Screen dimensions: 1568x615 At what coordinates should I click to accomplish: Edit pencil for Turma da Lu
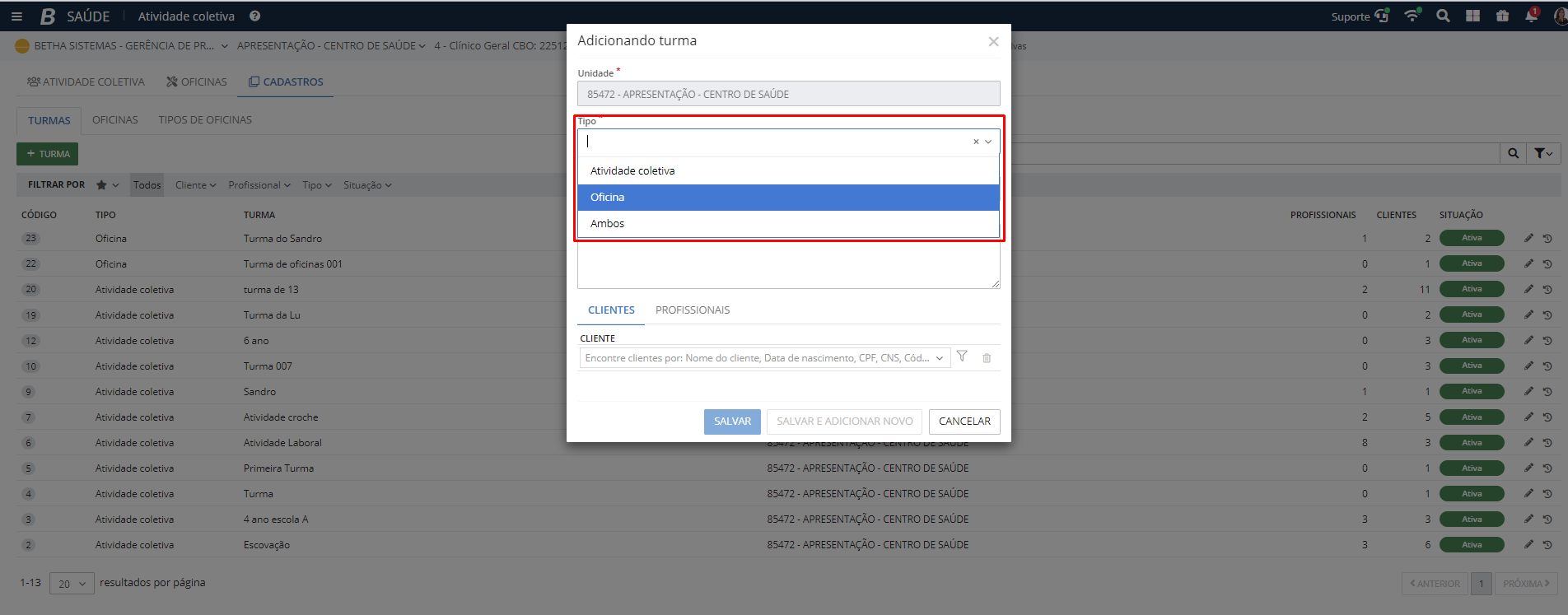click(1528, 314)
